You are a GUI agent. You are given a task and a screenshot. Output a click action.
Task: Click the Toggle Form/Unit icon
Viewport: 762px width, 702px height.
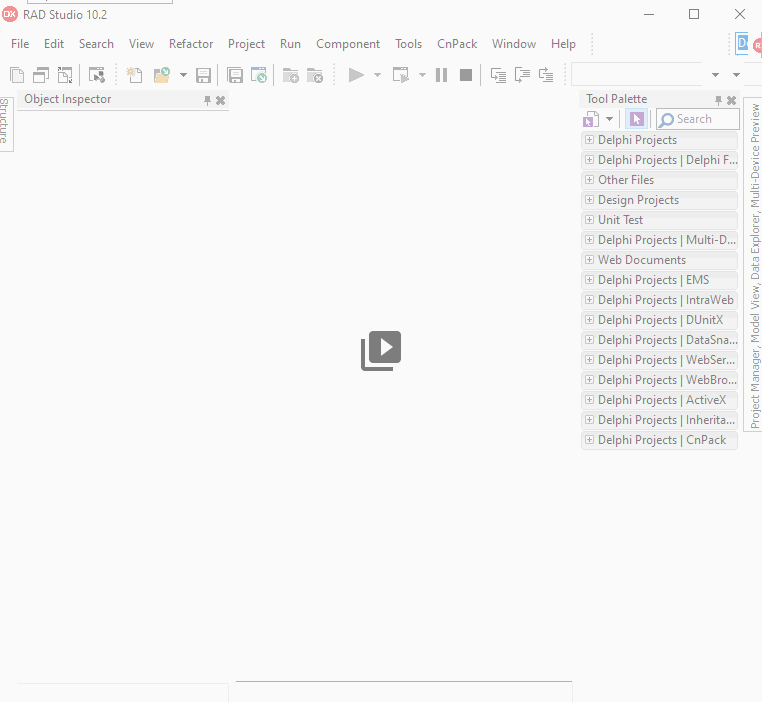(65, 75)
